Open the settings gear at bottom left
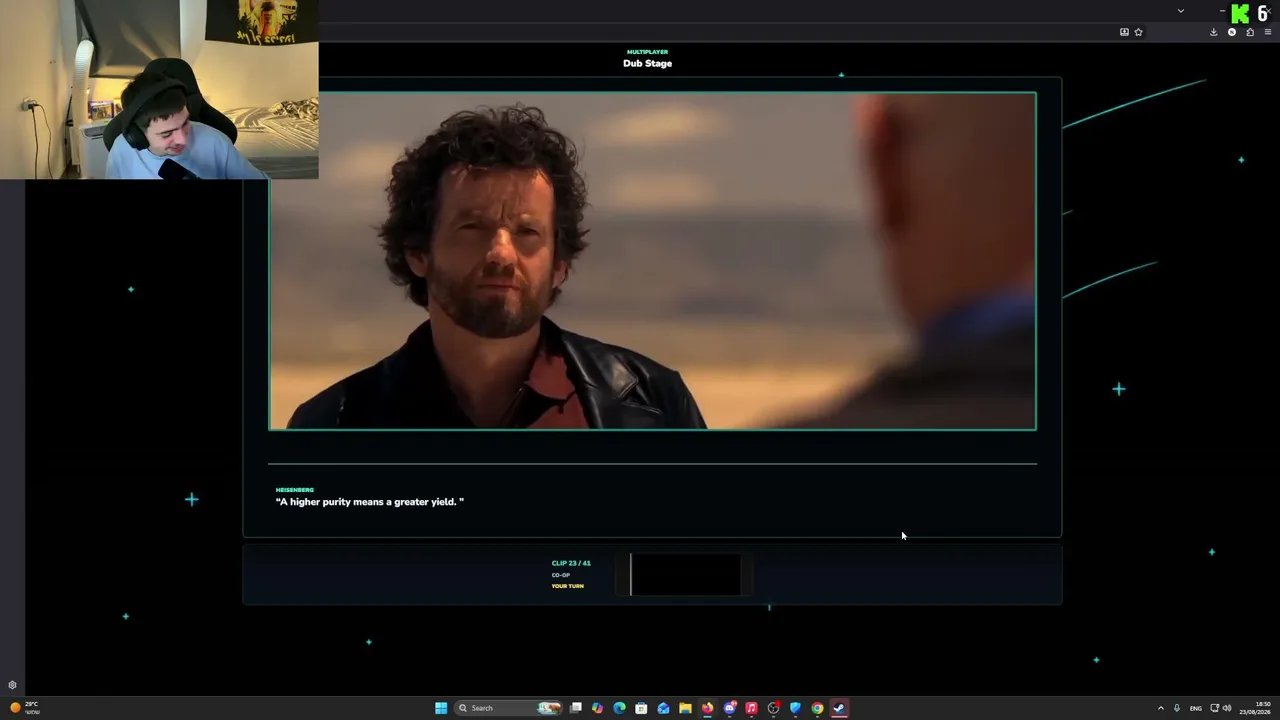1280x720 pixels. click(x=12, y=685)
